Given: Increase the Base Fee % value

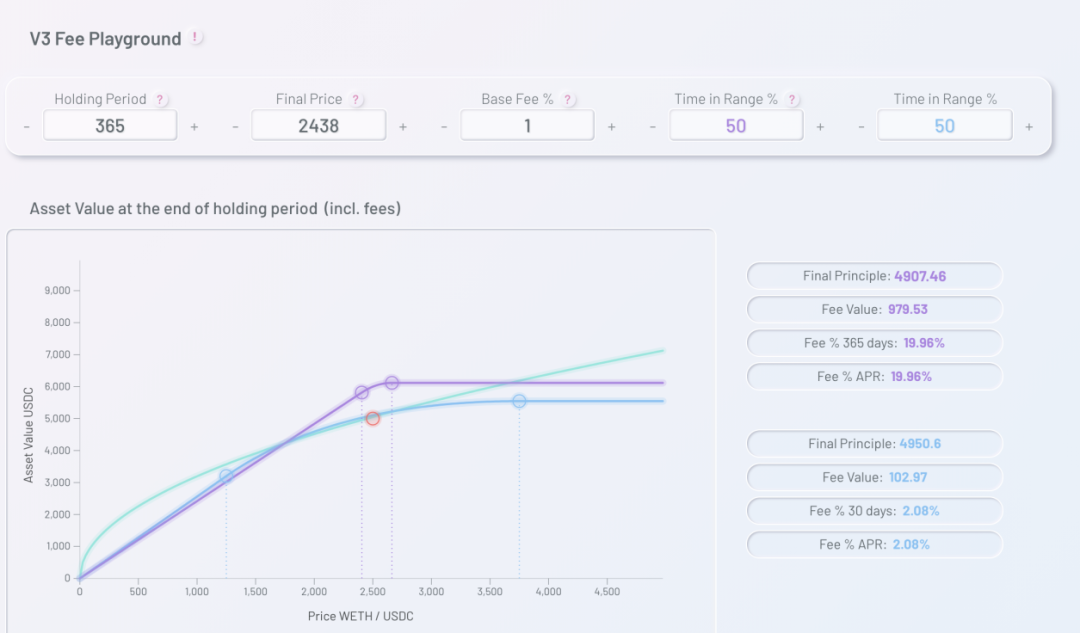Looking at the screenshot, I should click(x=612, y=127).
